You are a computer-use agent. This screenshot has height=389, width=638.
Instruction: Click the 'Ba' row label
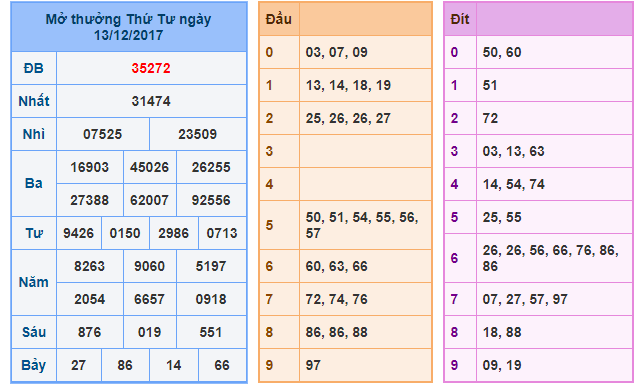click(x=34, y=184)
